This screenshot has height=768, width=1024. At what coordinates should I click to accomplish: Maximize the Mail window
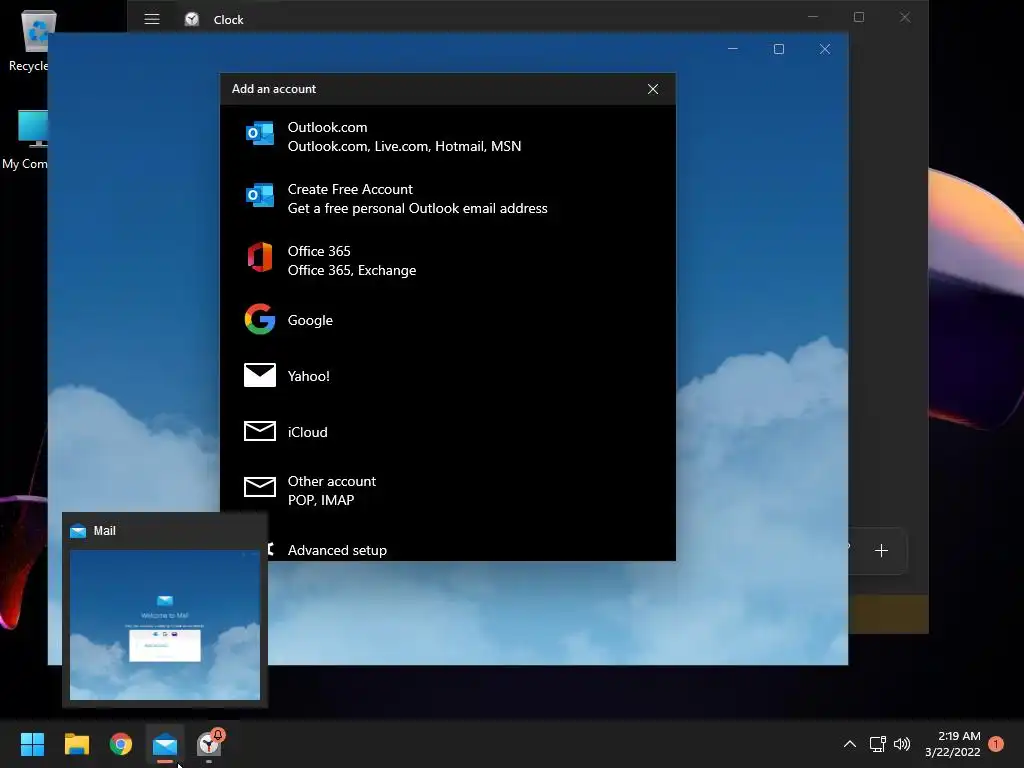(778, 49)
